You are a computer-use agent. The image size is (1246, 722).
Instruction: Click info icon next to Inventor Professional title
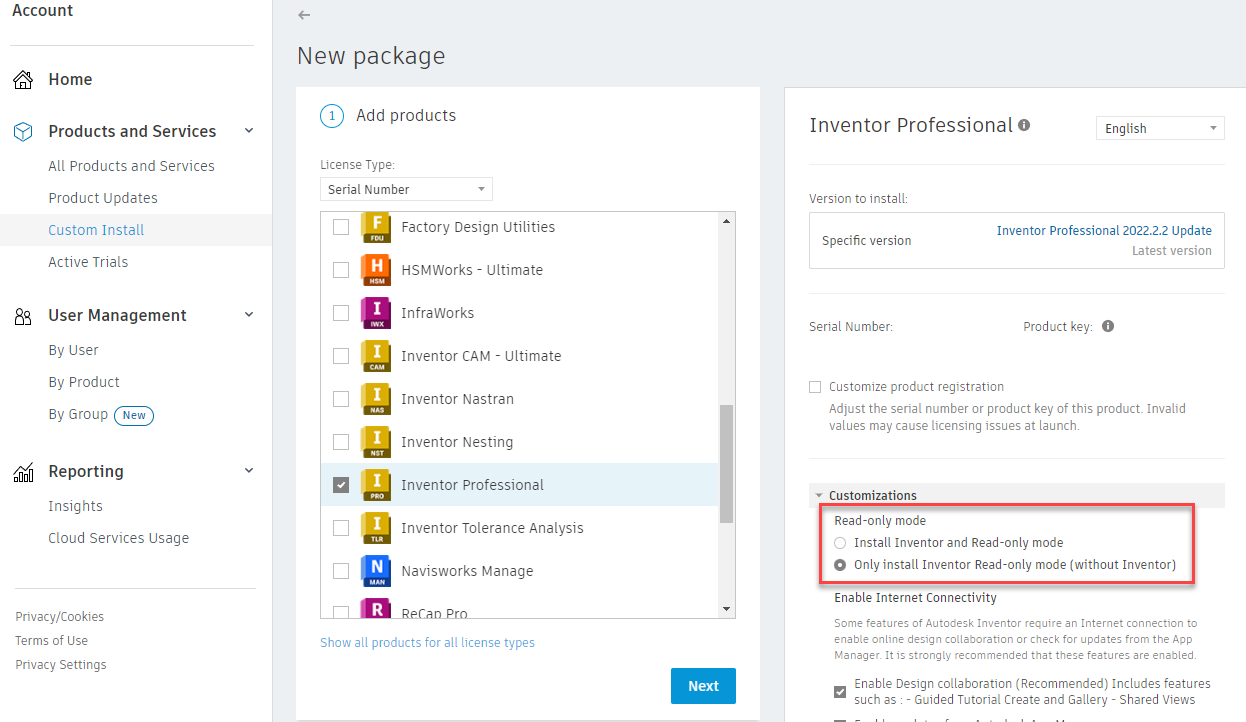(x=1024, y=125)
